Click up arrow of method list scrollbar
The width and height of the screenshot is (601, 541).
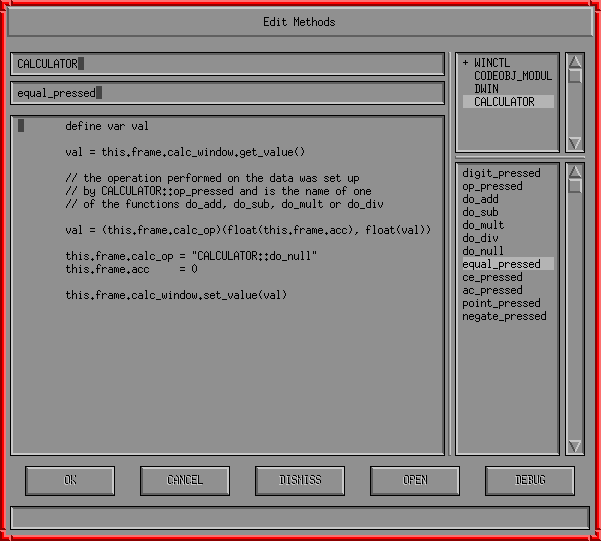point(575,171)
